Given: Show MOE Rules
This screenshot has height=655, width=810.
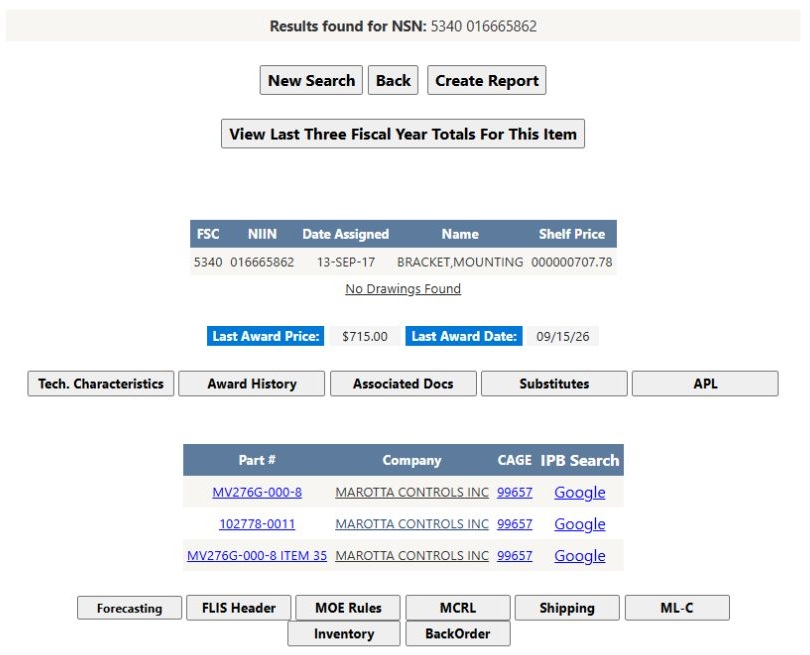Looking at the screenshot, I should coord(348,608).
